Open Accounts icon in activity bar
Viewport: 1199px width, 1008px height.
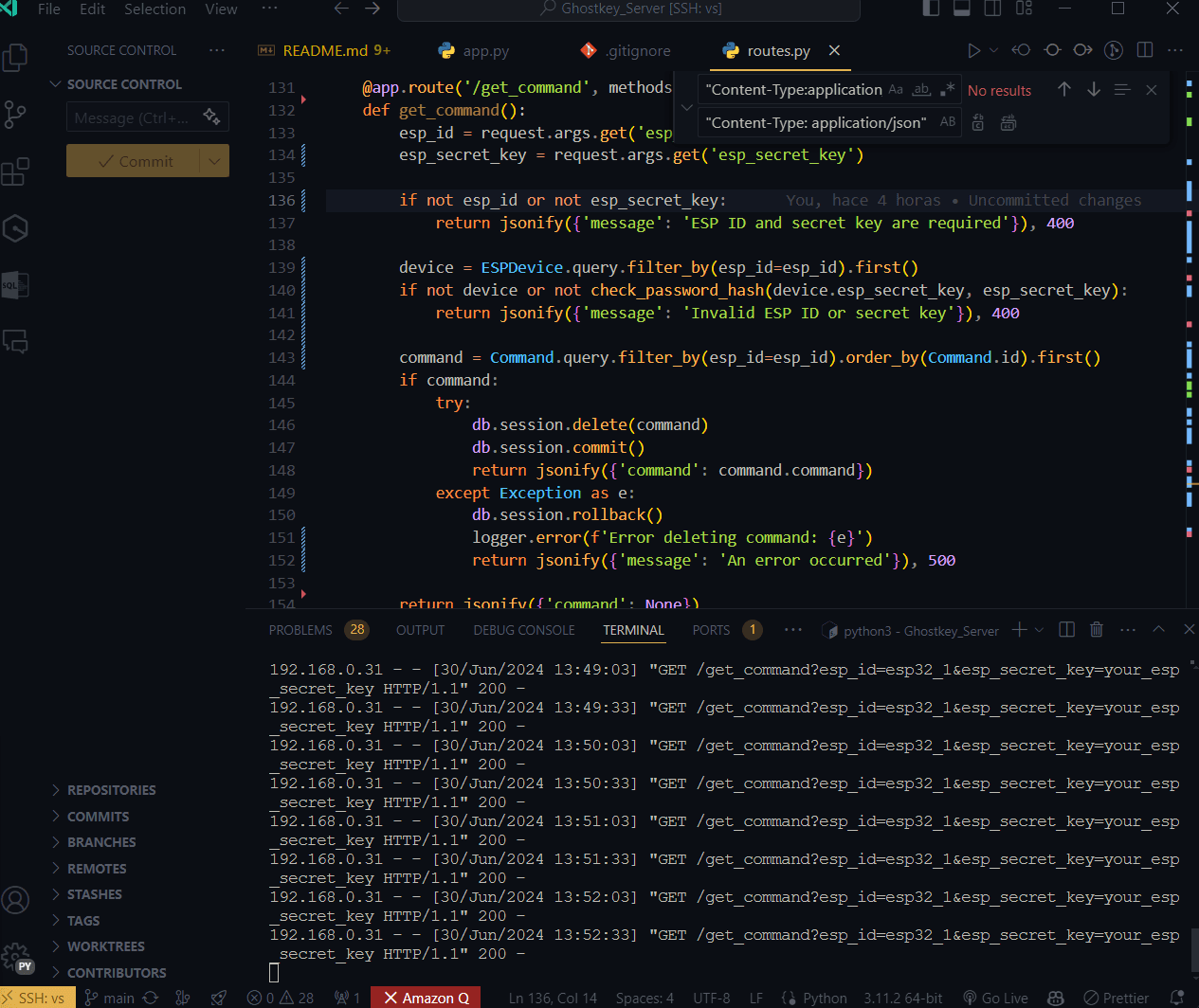pos(16,899)
